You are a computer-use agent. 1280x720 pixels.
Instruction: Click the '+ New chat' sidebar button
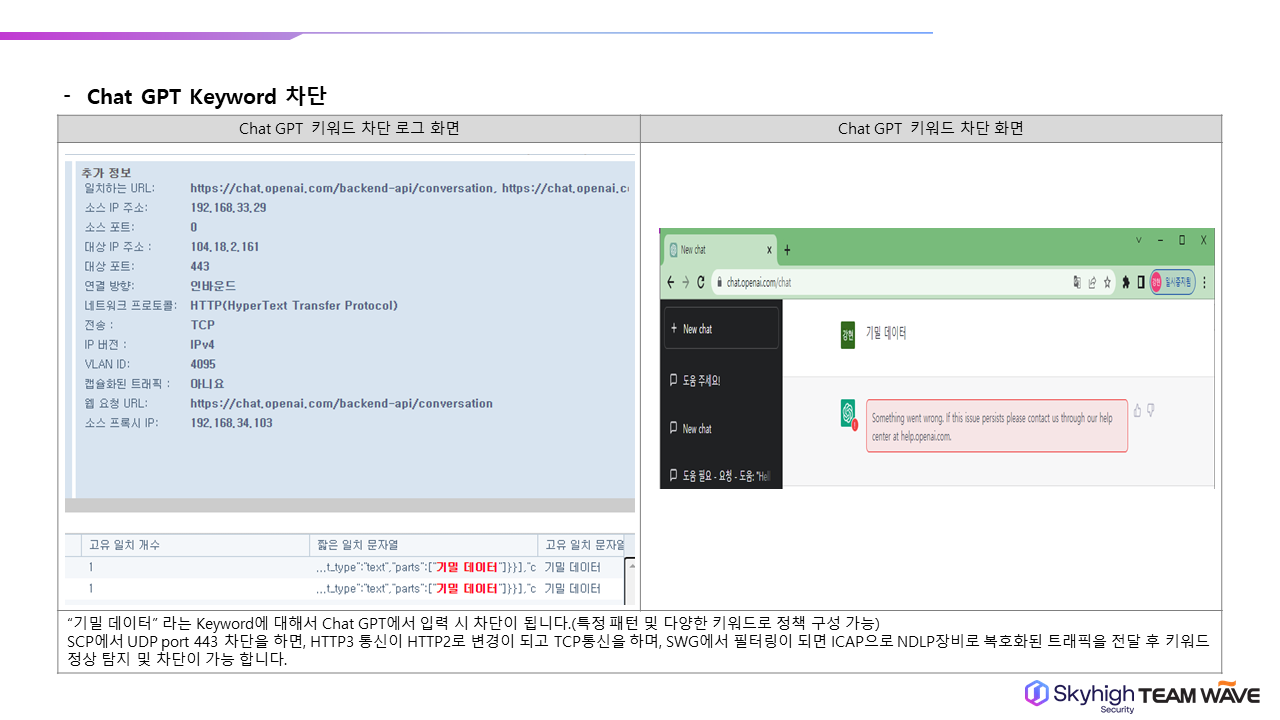click(x=721, y=328)
